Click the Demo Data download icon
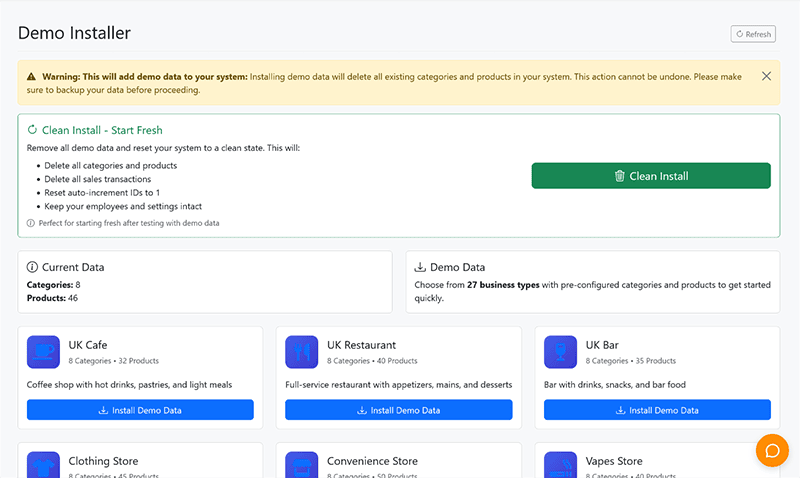Viewport: 800px width, 478px height. 420,267
